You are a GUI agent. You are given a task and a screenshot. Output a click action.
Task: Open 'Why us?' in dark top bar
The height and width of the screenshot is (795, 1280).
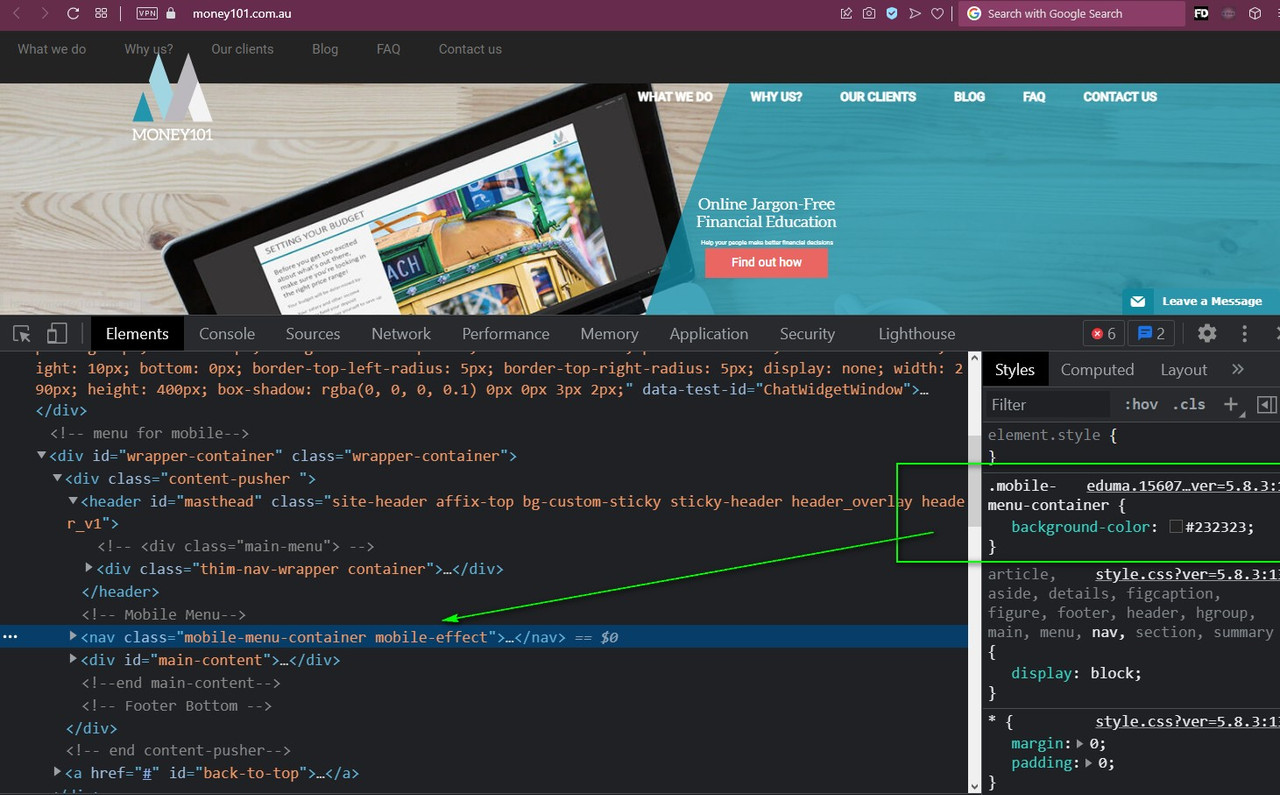(149, 49)
